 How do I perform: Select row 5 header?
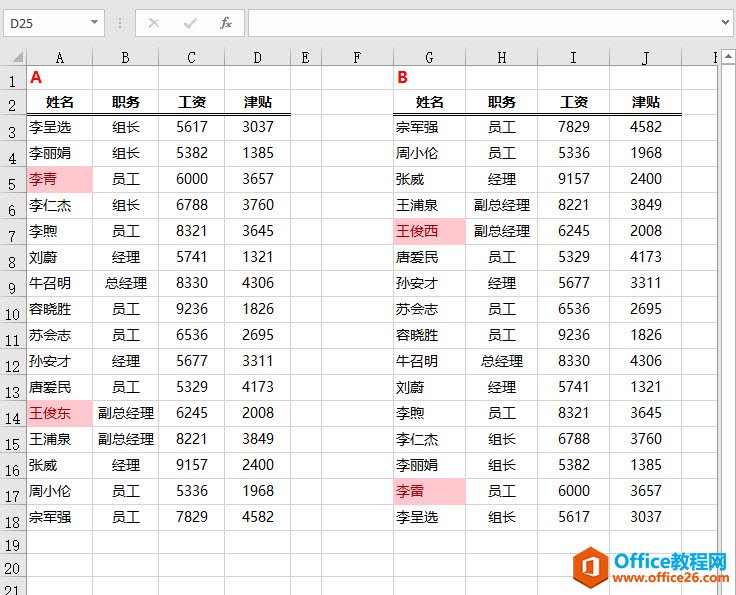[x=13, y=182]
